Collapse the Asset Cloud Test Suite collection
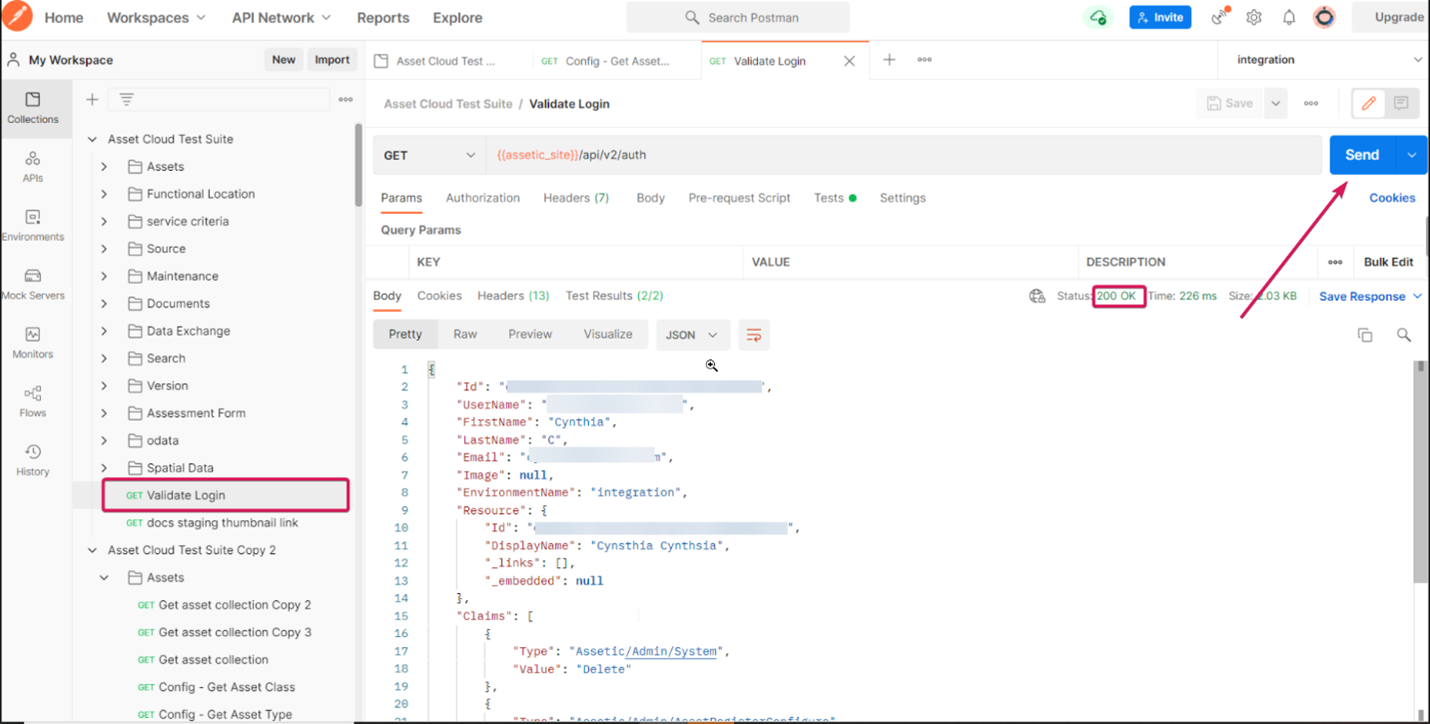Screen dimensions: 1430x724 pyautogui.click(x=93, y=139)
